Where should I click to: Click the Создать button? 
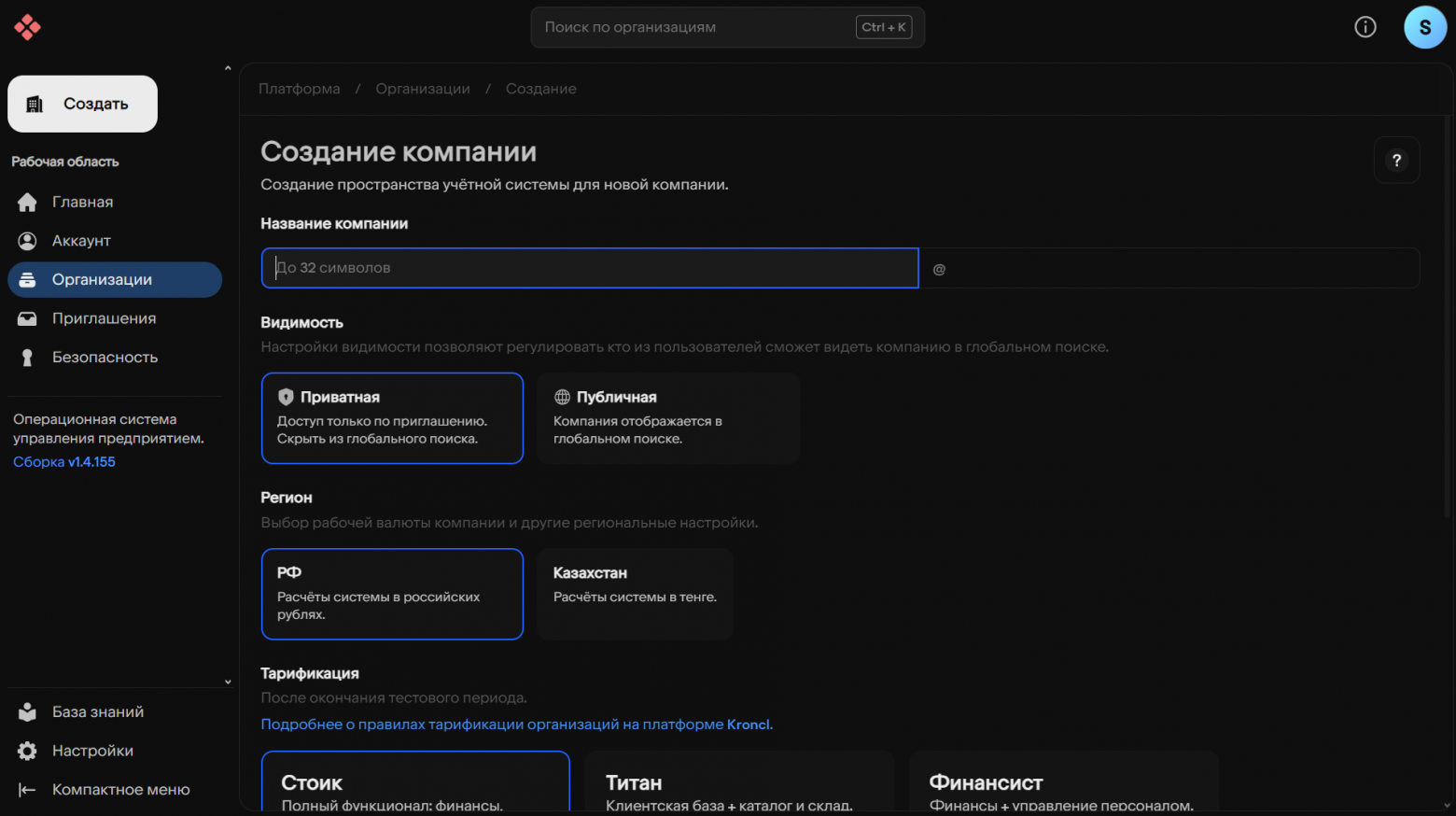(82, 104)
